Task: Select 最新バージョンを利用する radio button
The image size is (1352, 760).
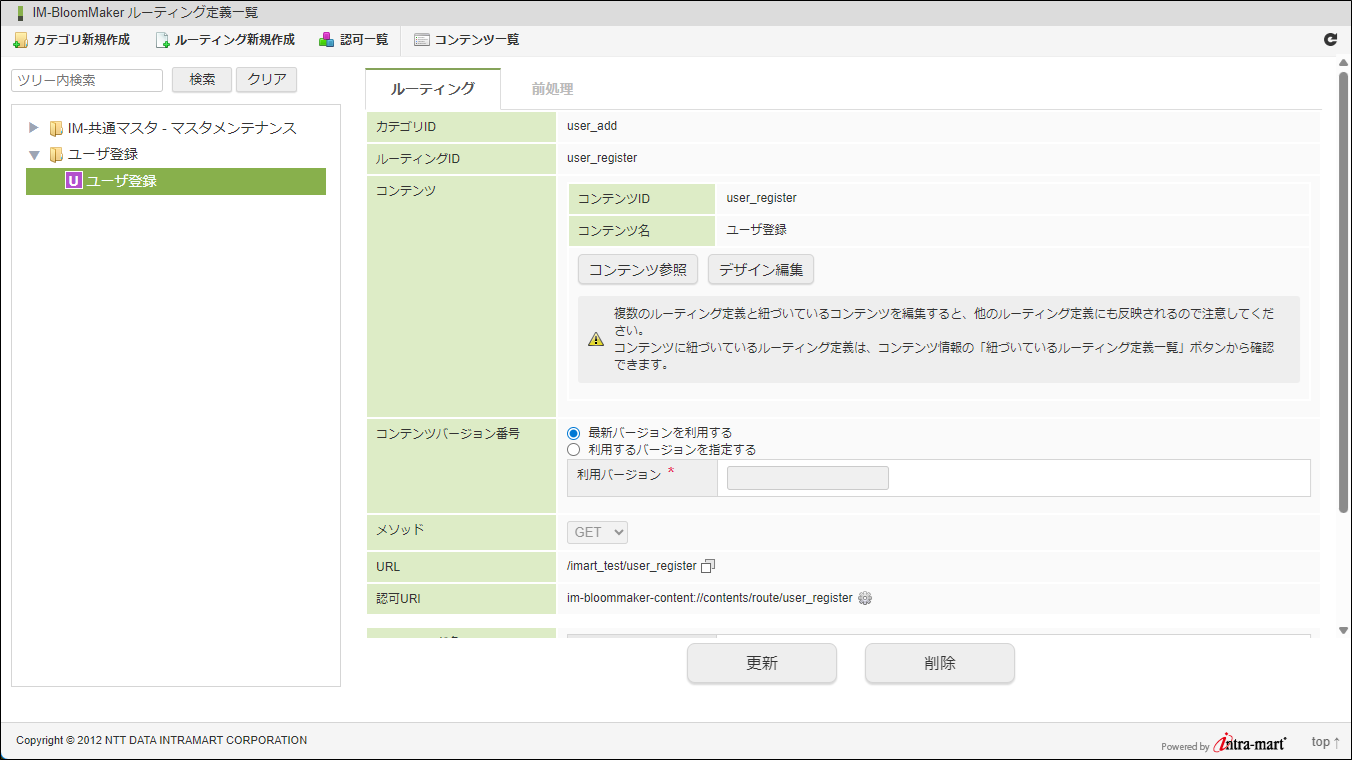Action: click(x=574, y=433)
